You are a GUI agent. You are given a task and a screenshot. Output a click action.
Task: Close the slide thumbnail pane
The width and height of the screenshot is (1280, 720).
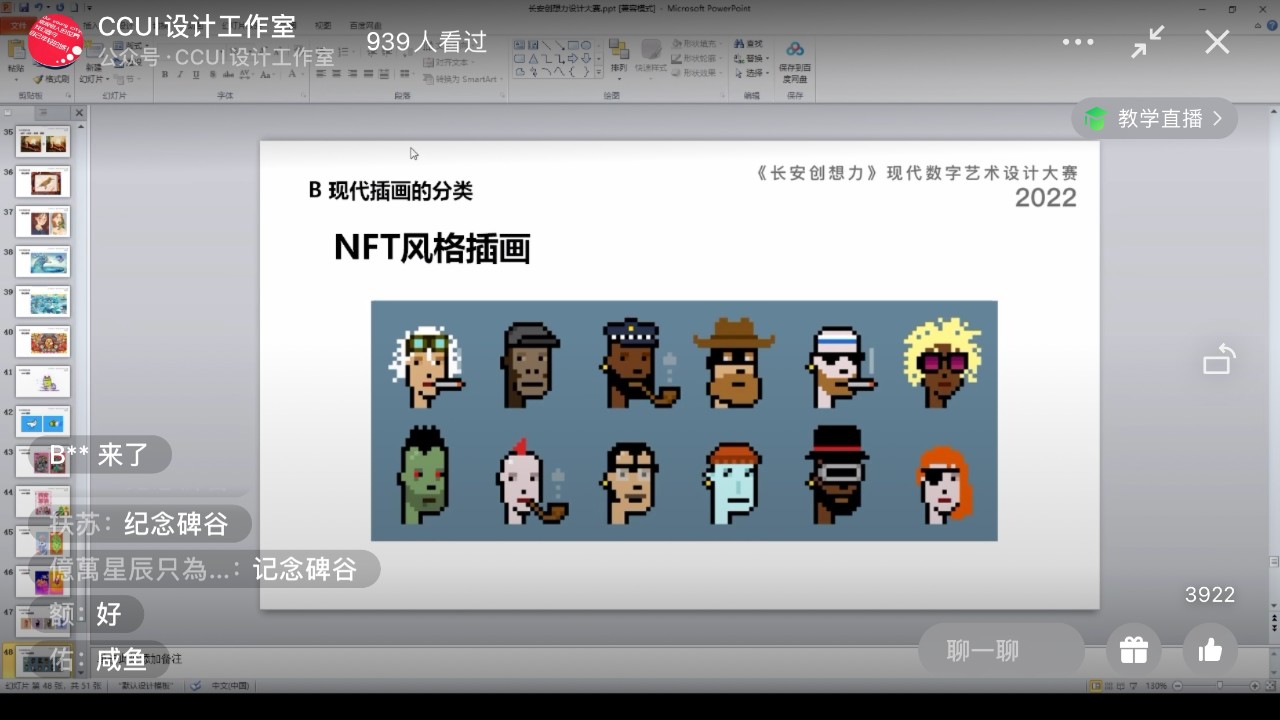[x=79, y=113]
